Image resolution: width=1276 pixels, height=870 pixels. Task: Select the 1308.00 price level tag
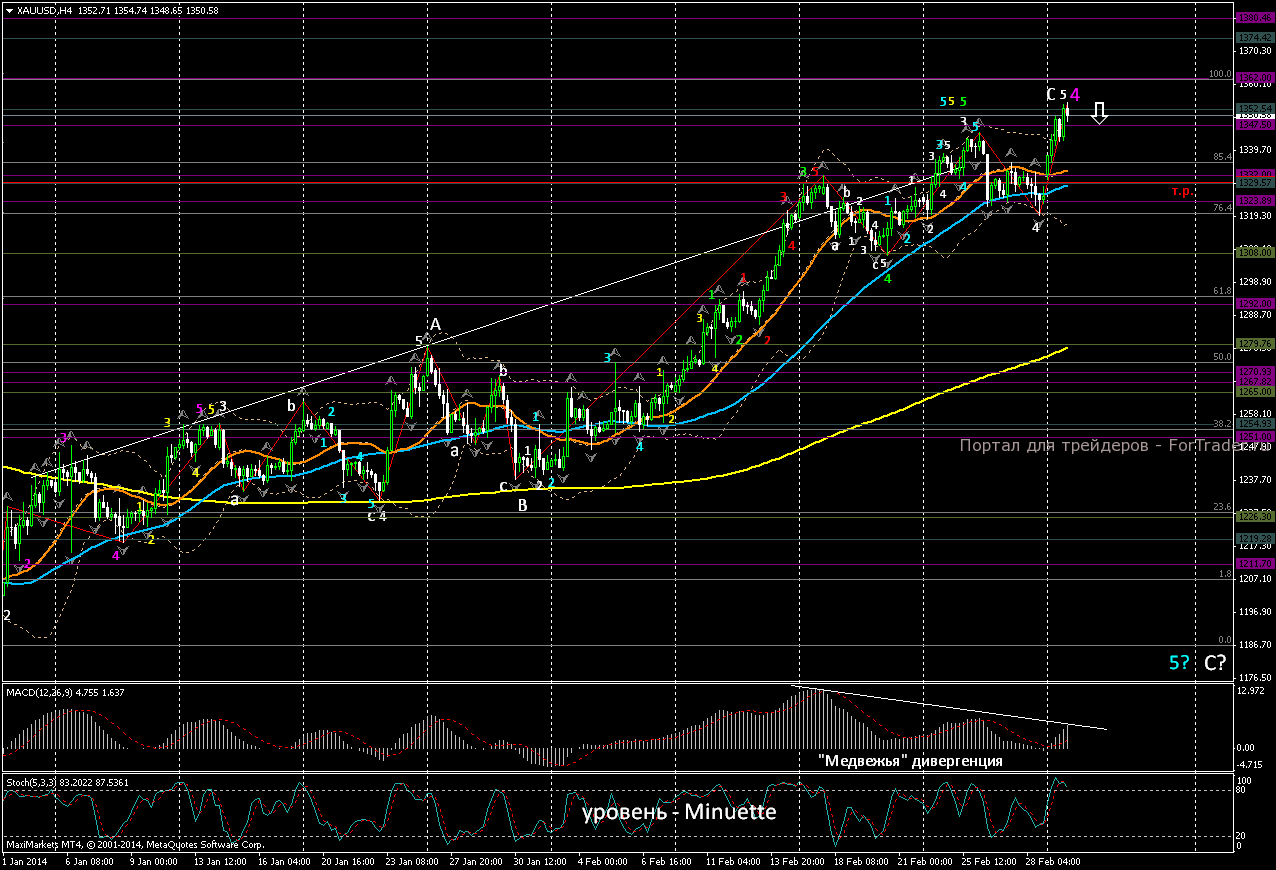[1253, 253]
